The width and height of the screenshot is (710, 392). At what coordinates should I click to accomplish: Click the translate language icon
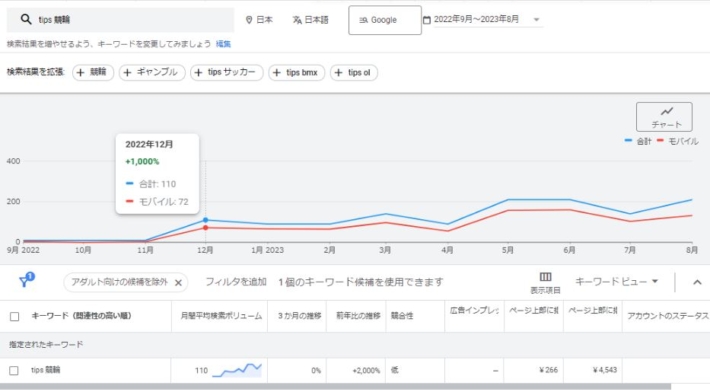point(297,20)
